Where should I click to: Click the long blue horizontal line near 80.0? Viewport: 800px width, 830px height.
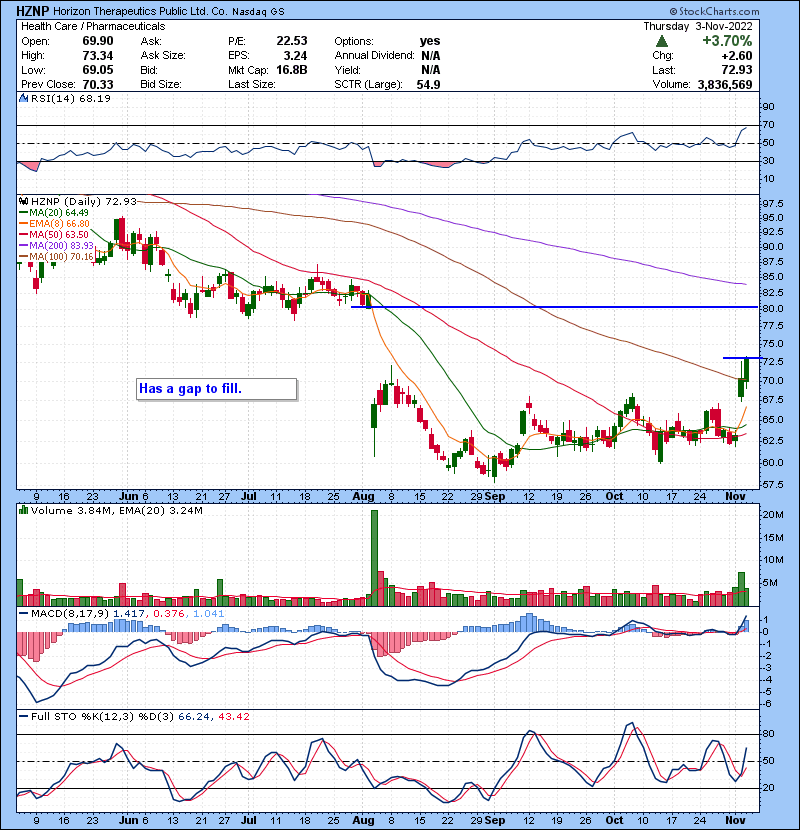[554, 307]
